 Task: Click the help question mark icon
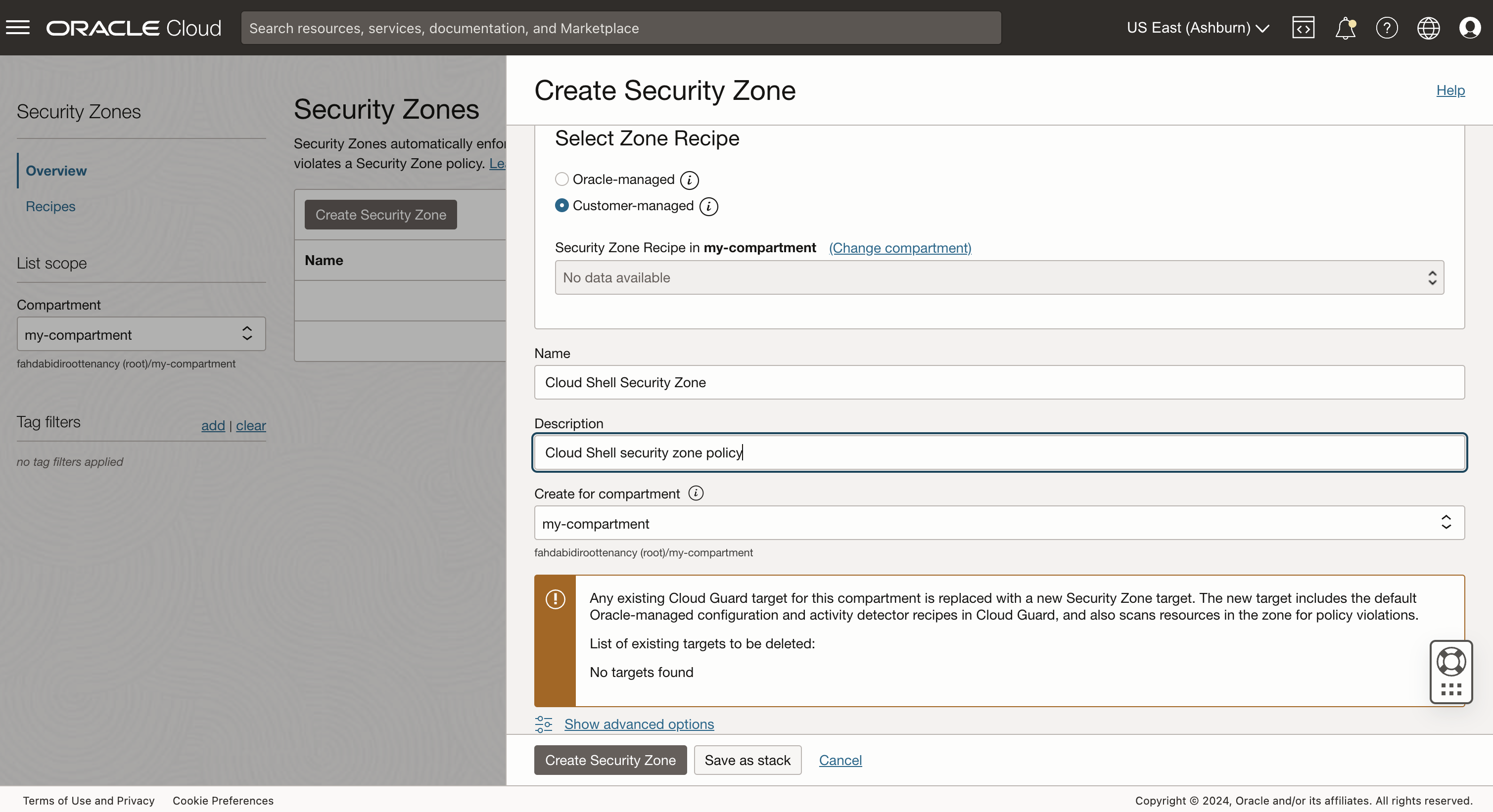(1386, 27)
